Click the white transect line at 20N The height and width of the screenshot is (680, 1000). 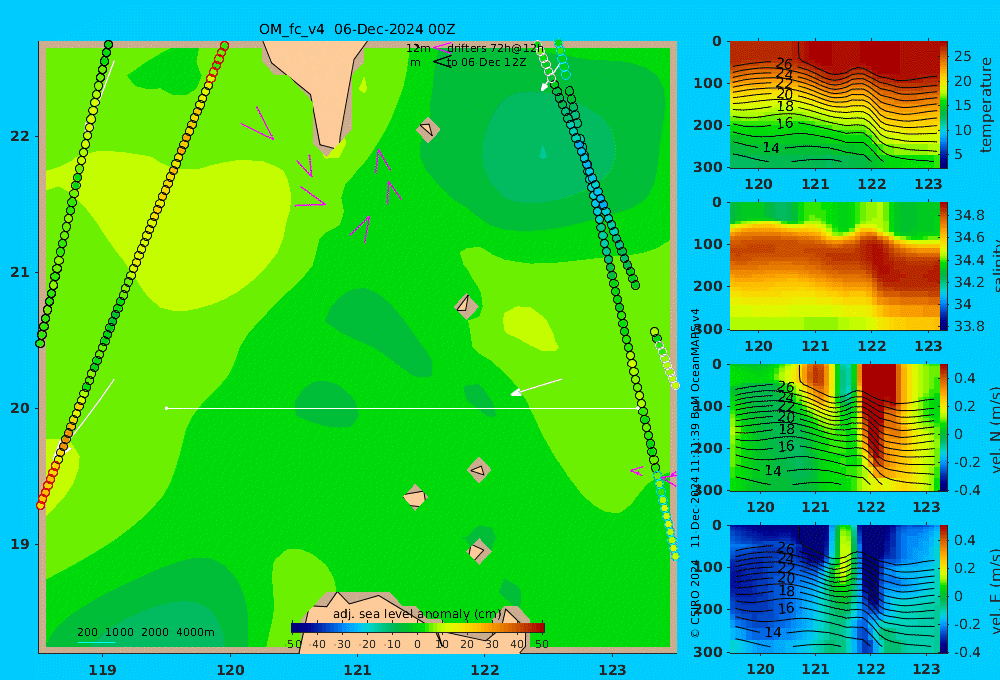402,408
